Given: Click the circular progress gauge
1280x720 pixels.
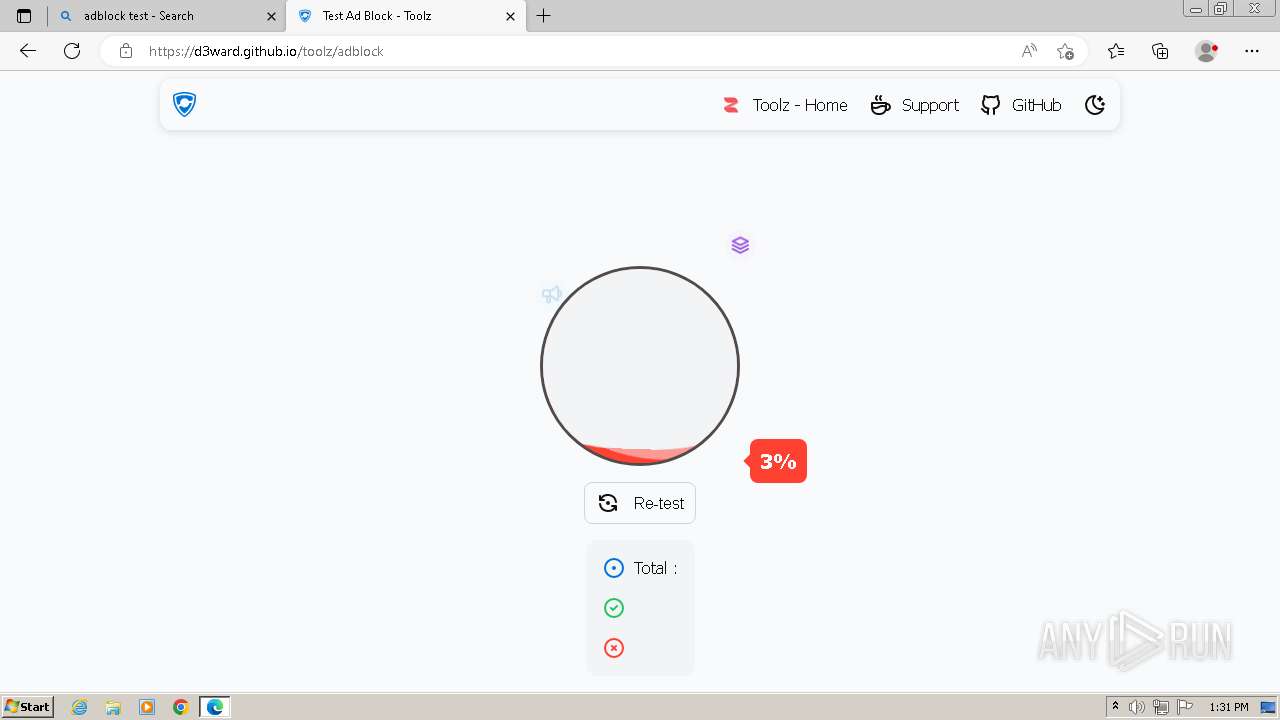Looking at the screenshot, I should tap(640, 366).
